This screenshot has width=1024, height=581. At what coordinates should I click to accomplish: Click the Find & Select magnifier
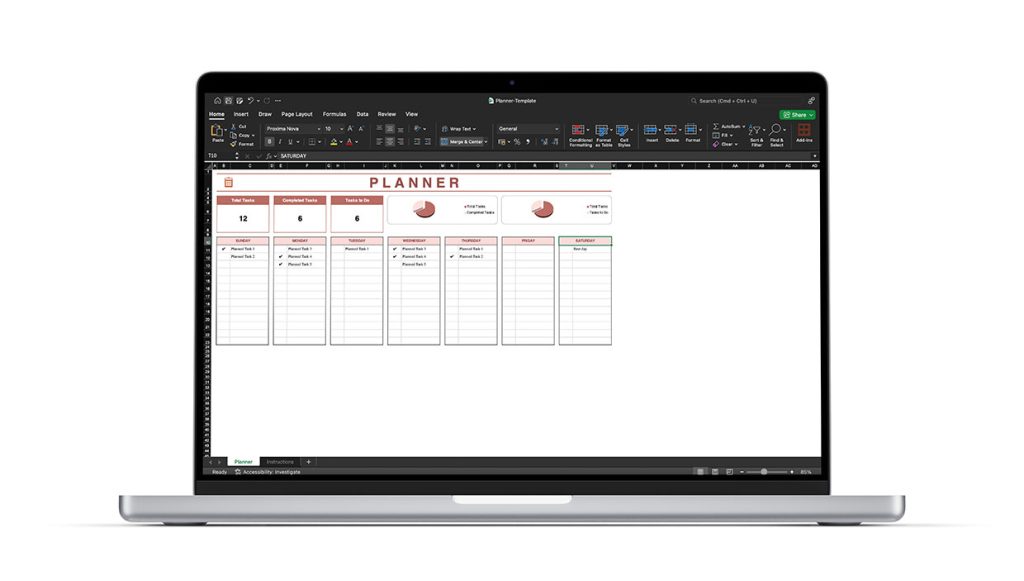pyautogui.click(x=777, y=131)
